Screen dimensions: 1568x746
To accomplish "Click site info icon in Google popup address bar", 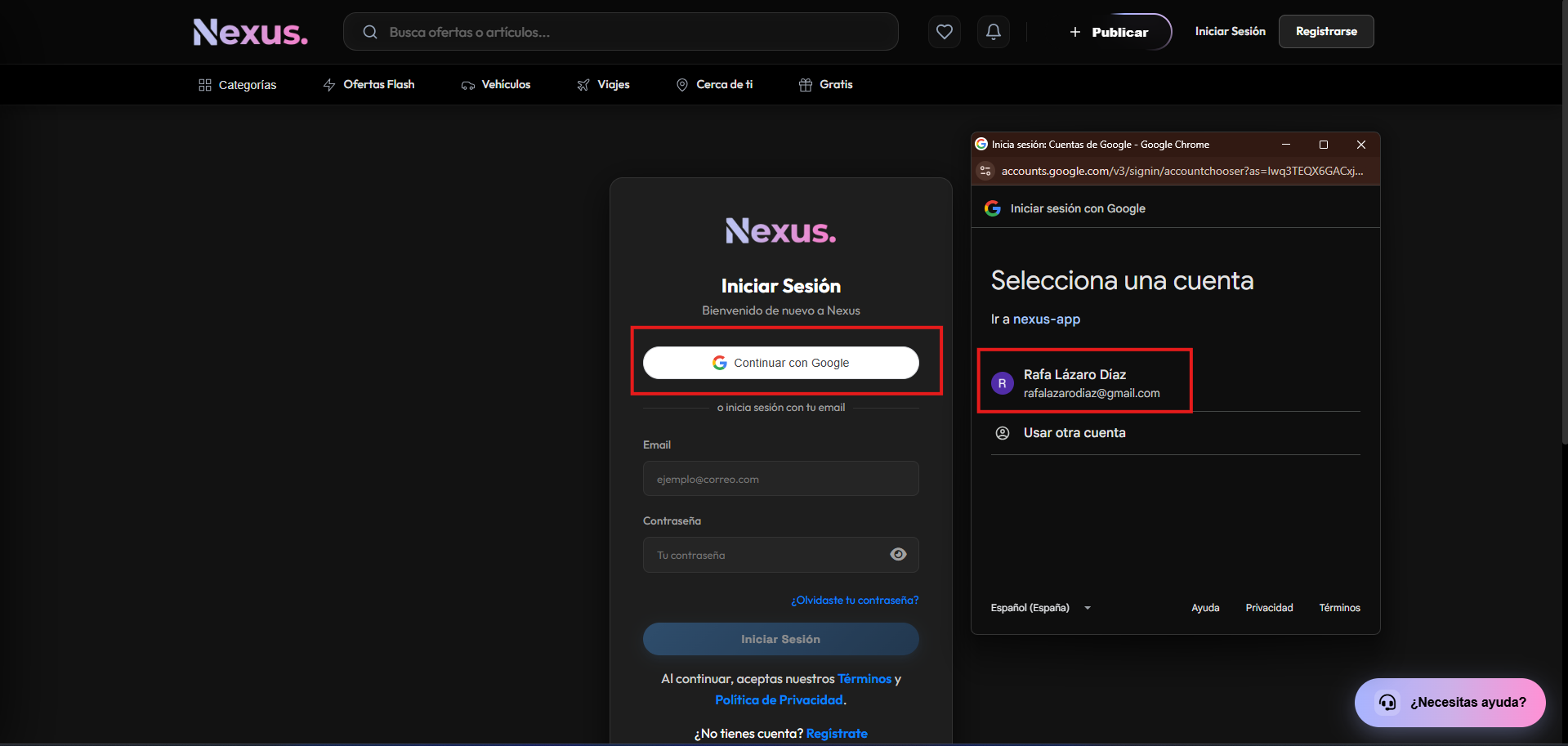I will [985, 171].
